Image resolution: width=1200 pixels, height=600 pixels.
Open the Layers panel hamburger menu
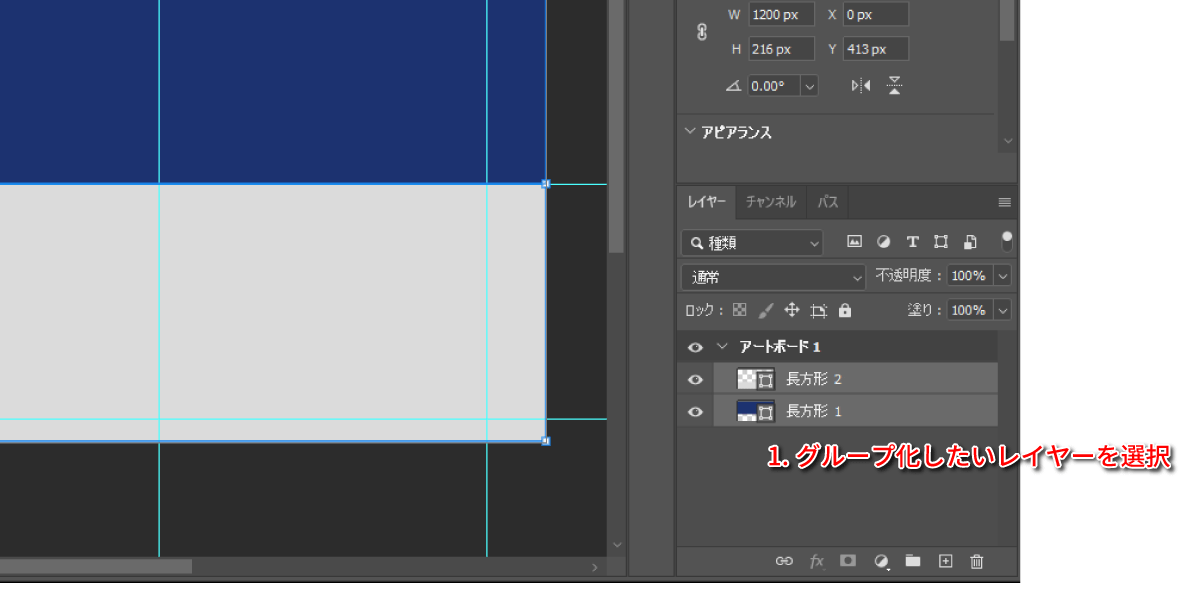click(x=1005, y=202)
